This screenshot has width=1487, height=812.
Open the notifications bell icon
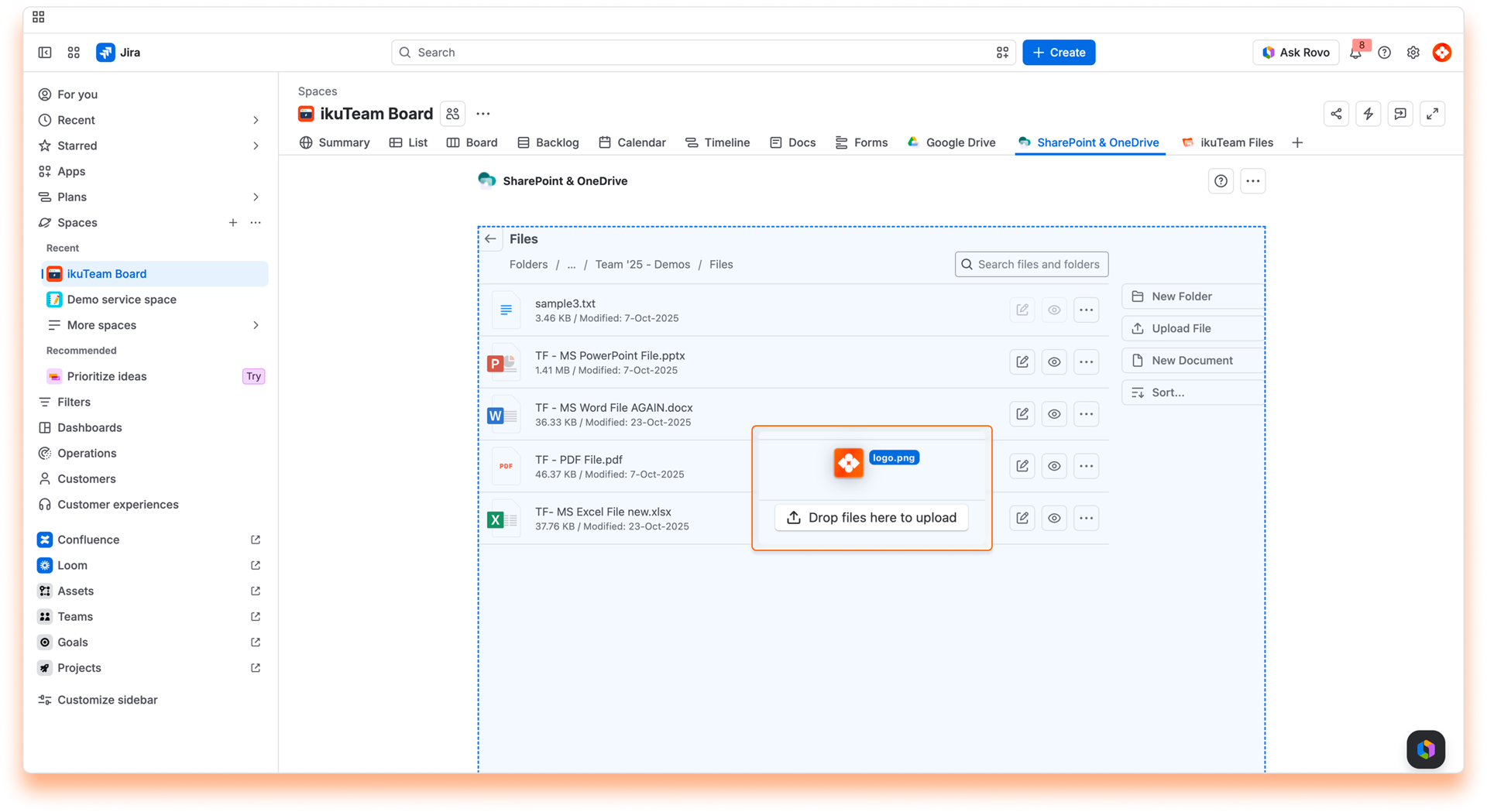pyautogui.click(x=1355, y=53)
